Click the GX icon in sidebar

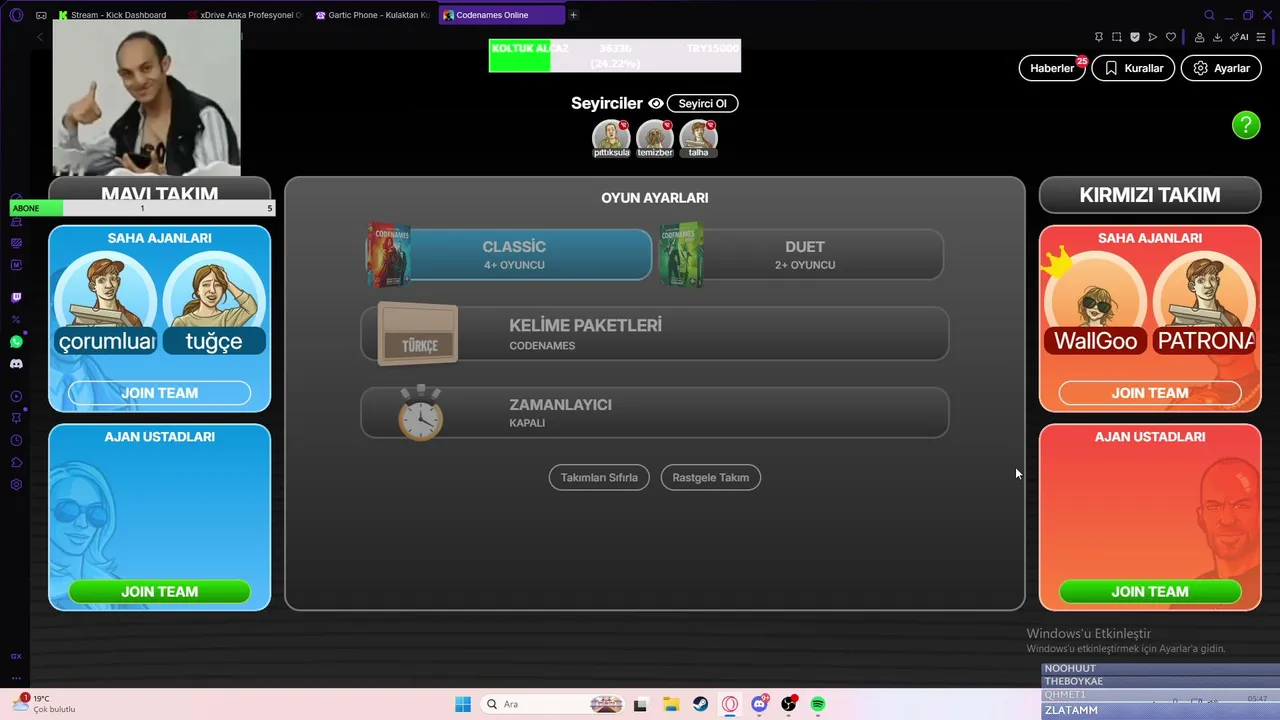click(x=16, y=656)
